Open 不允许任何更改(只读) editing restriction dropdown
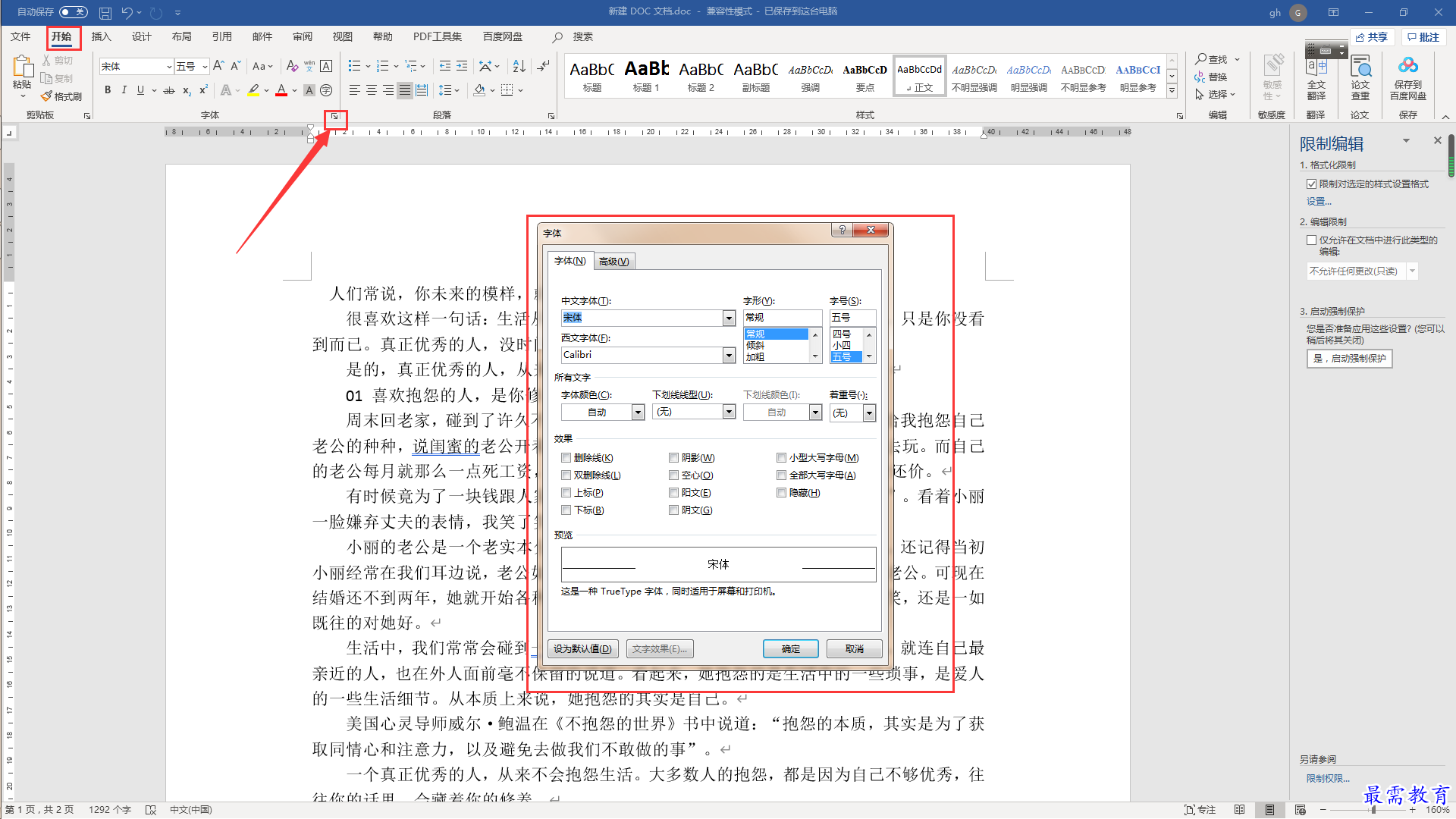 tap(1412, 271)
